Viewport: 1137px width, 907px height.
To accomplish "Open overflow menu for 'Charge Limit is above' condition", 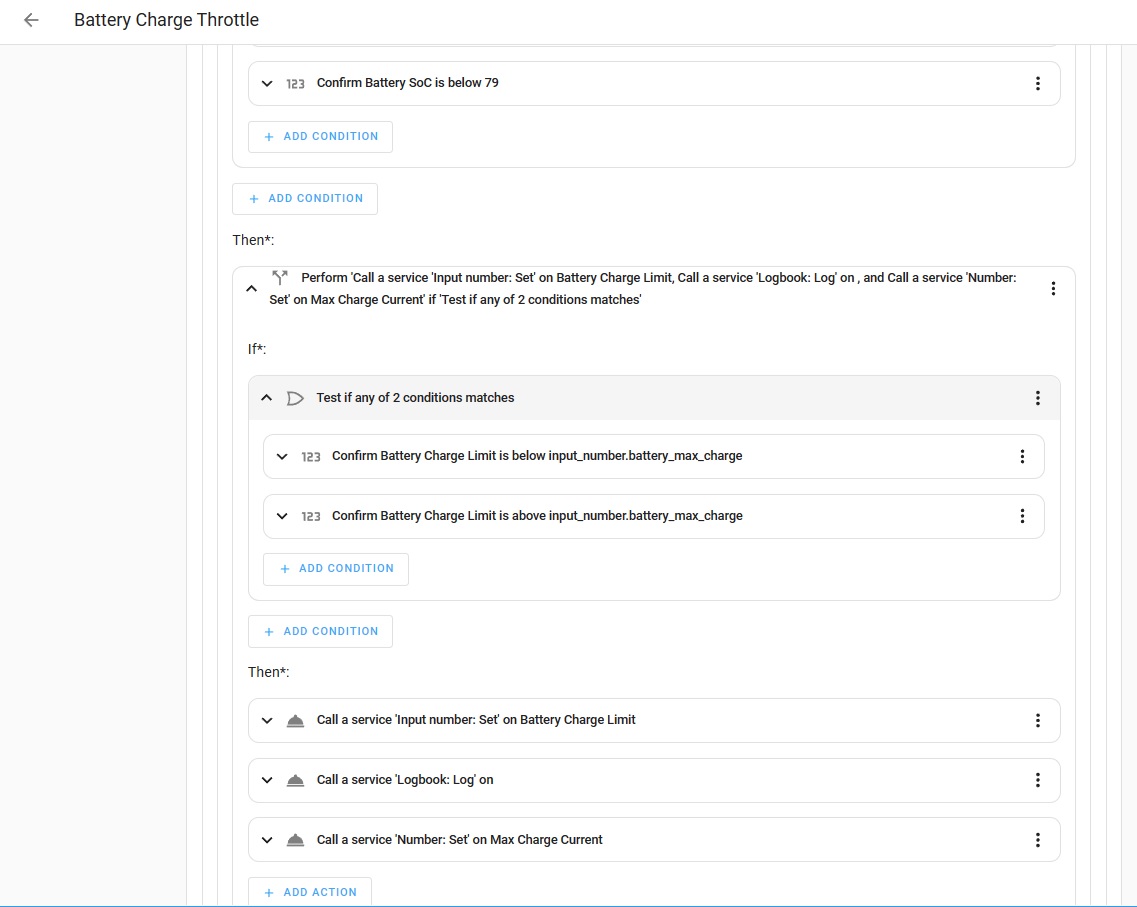I will pyautogui.click(x=1022, y=517).
